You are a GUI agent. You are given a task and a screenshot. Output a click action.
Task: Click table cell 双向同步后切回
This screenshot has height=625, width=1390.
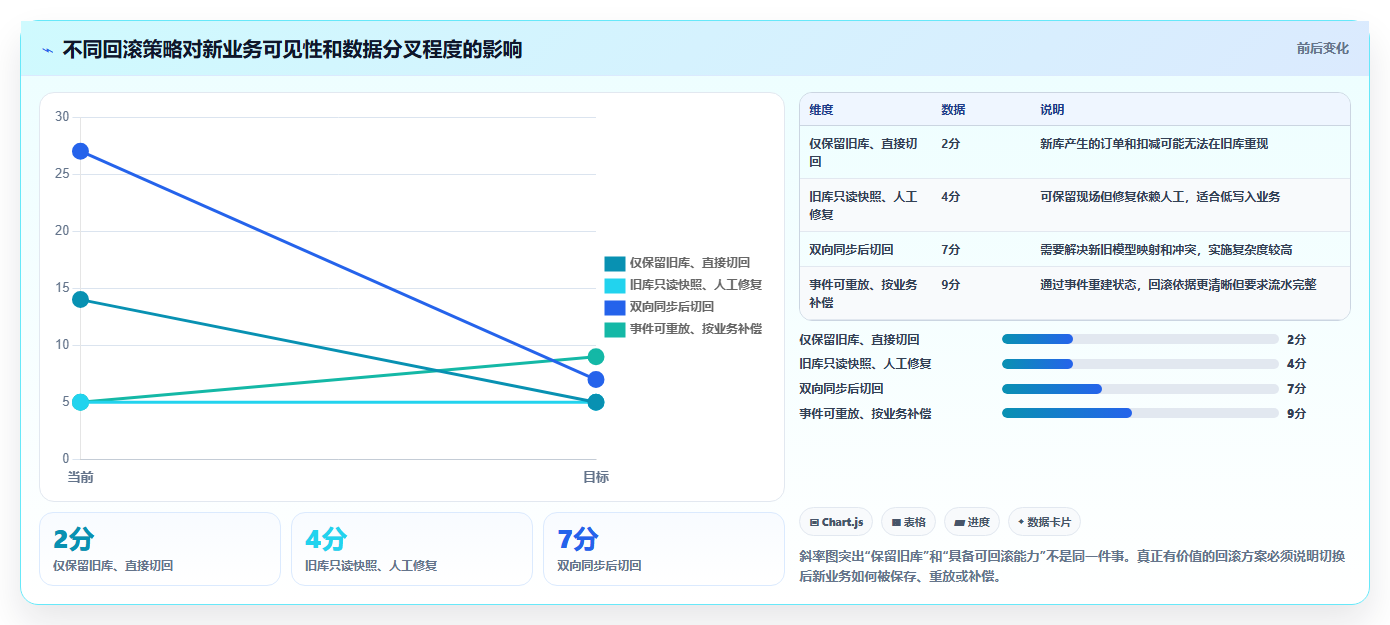pyautogui.click(x=851, y=250)
